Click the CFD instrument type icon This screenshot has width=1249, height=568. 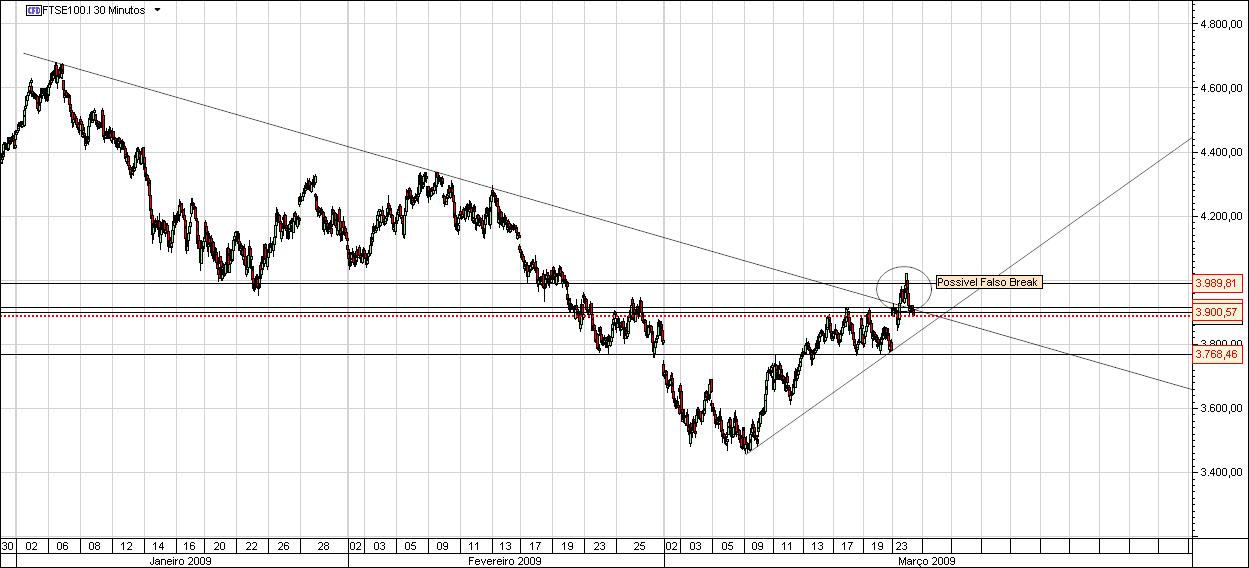click(33, 10)
